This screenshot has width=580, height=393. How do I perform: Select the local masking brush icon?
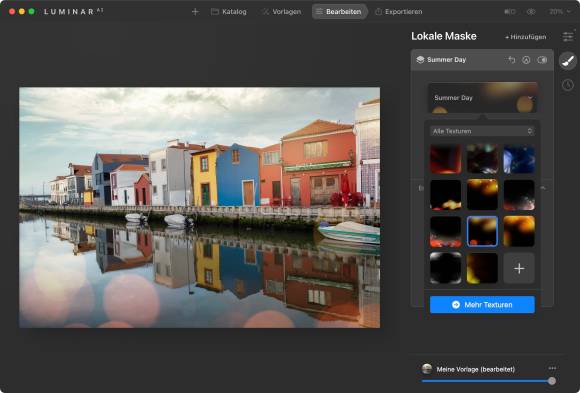(568, 61)
